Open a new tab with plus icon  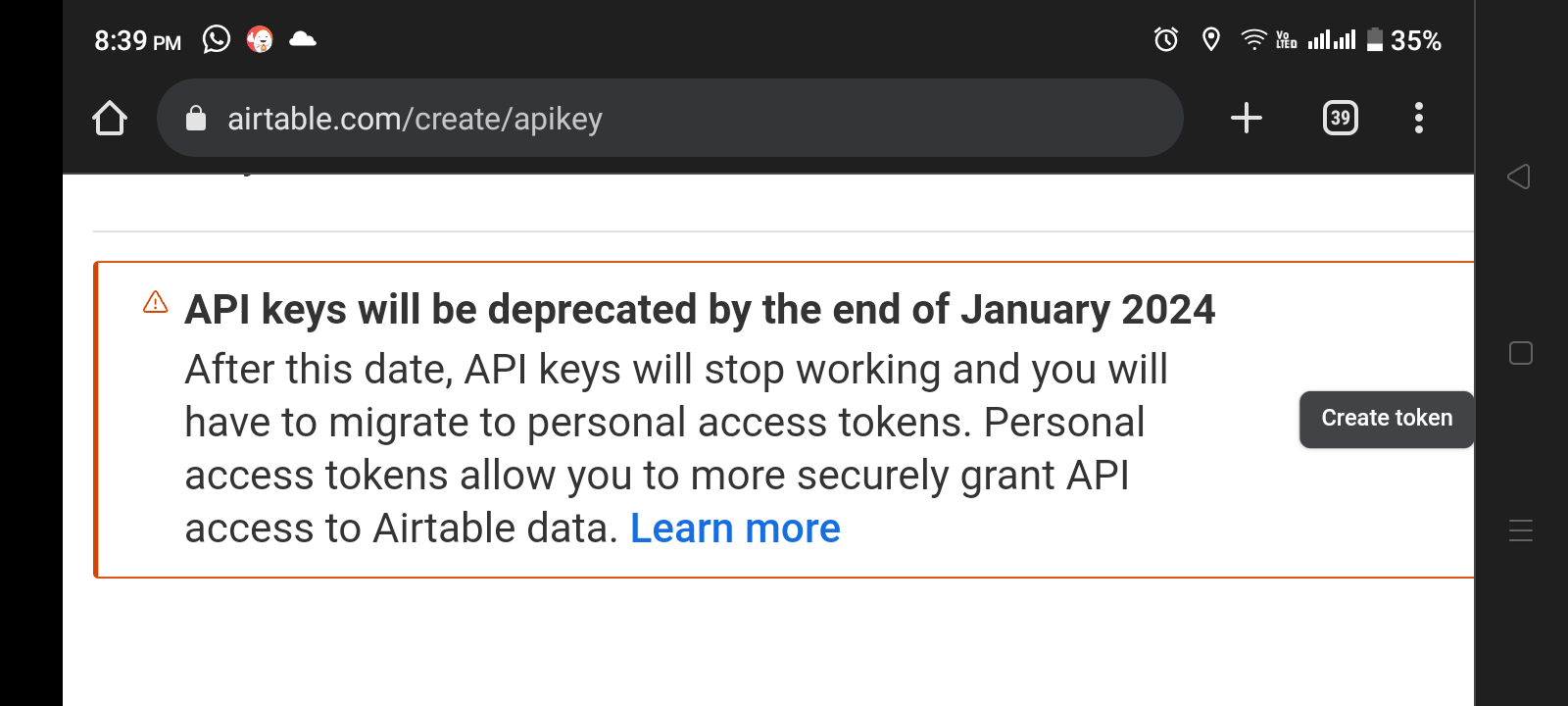click(x=1246, y=119)
